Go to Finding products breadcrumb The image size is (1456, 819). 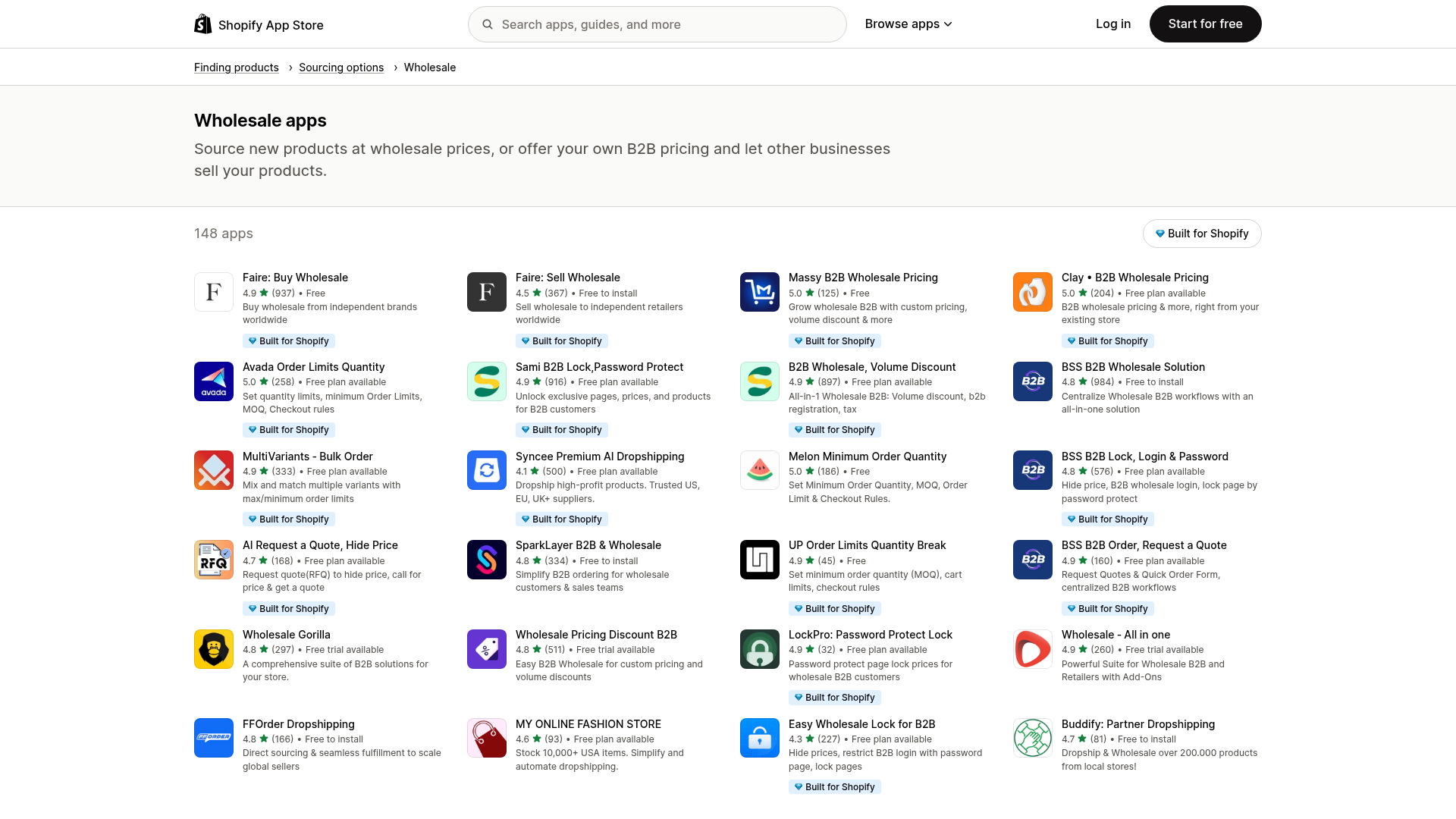237,67
